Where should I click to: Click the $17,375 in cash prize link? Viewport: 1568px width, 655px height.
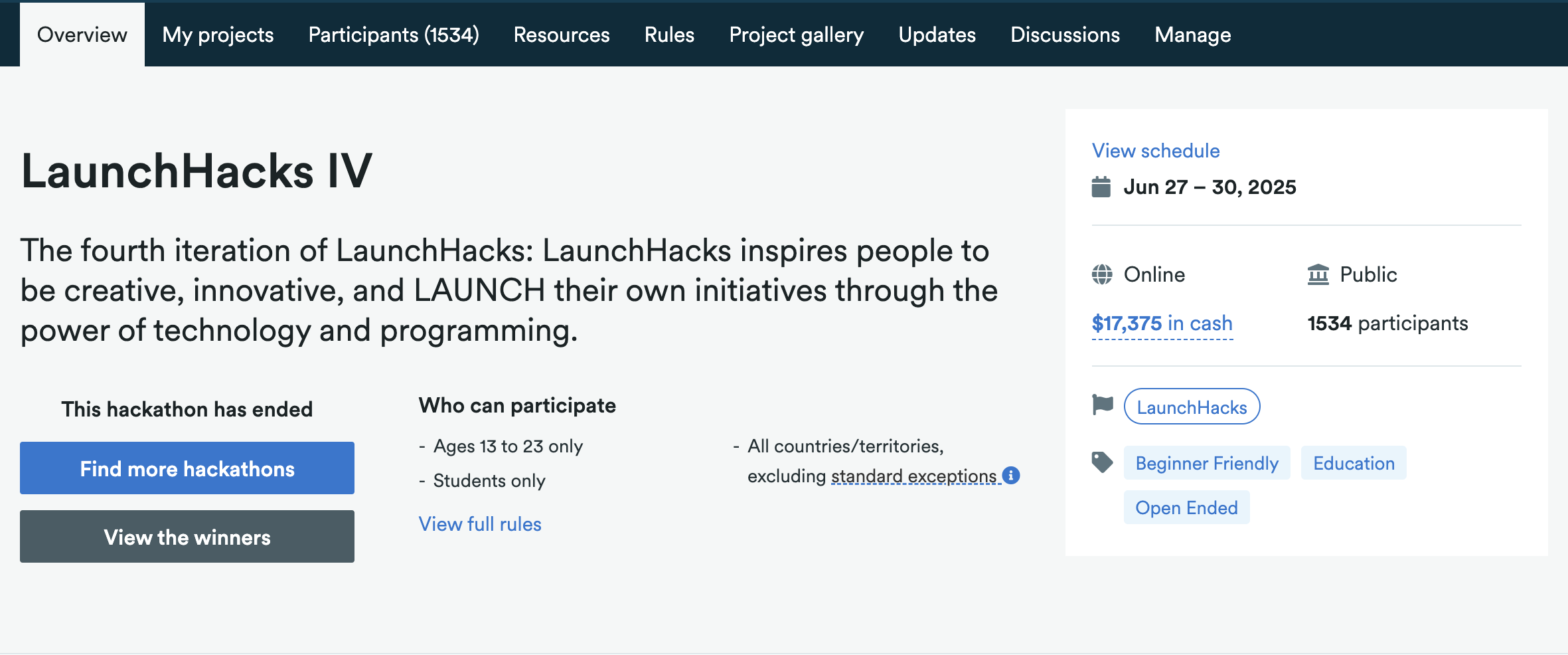tap(1162, 324)
